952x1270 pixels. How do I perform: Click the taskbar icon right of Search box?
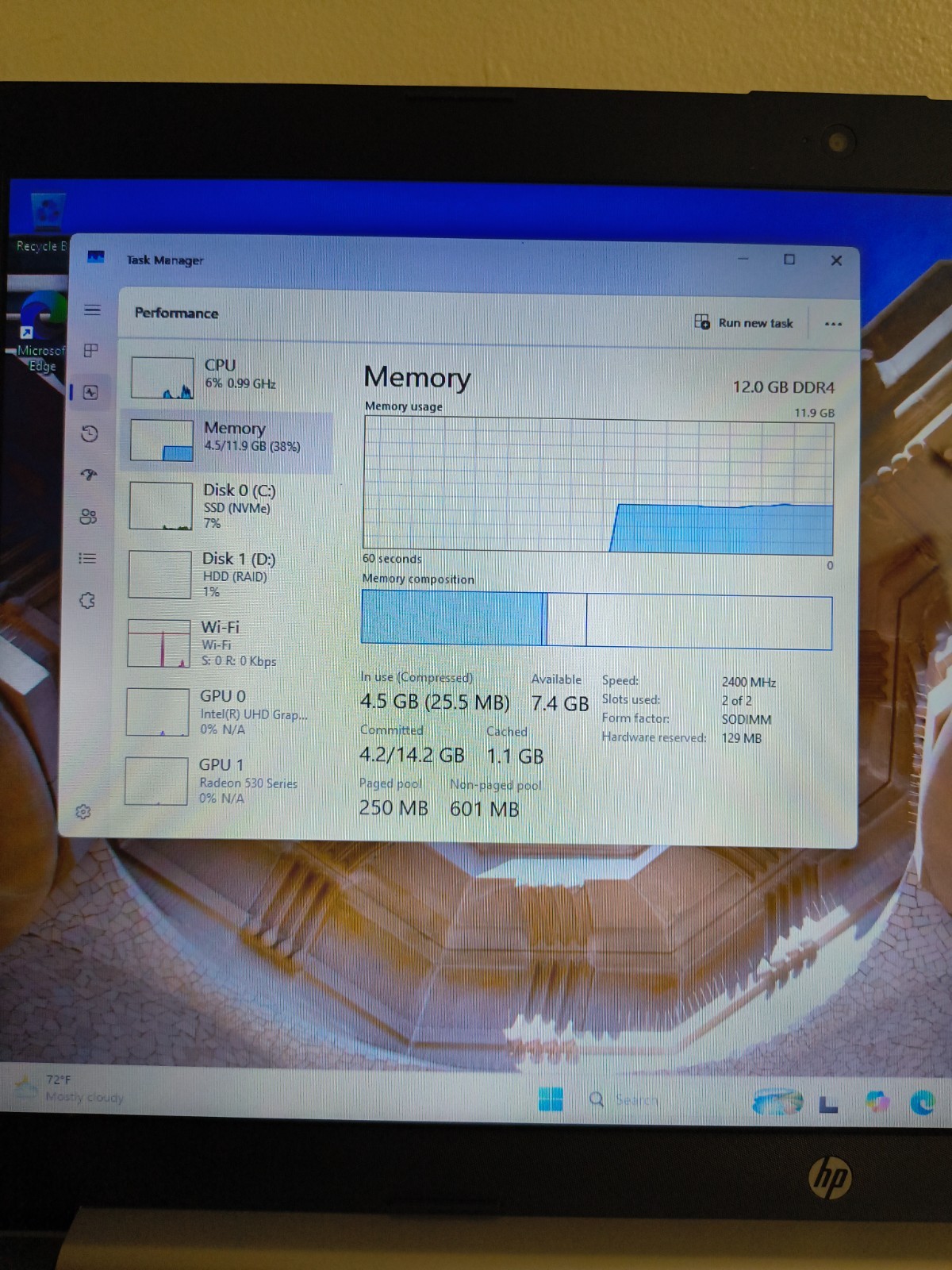(778, 1102)
